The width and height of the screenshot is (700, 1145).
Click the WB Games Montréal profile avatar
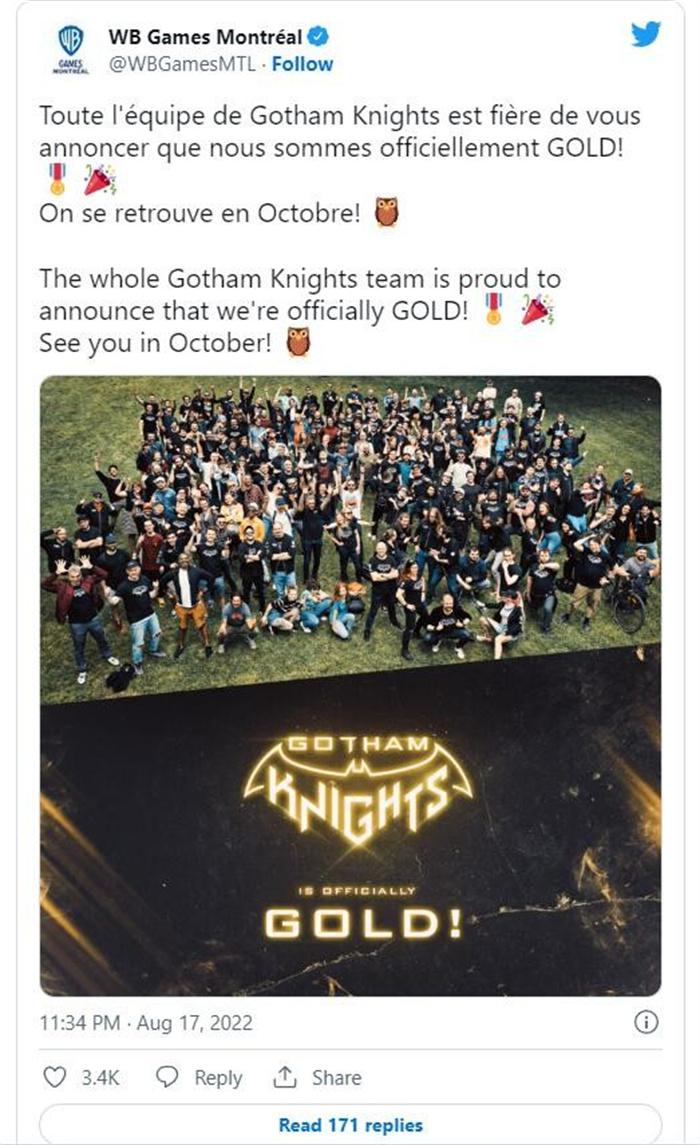70,50
